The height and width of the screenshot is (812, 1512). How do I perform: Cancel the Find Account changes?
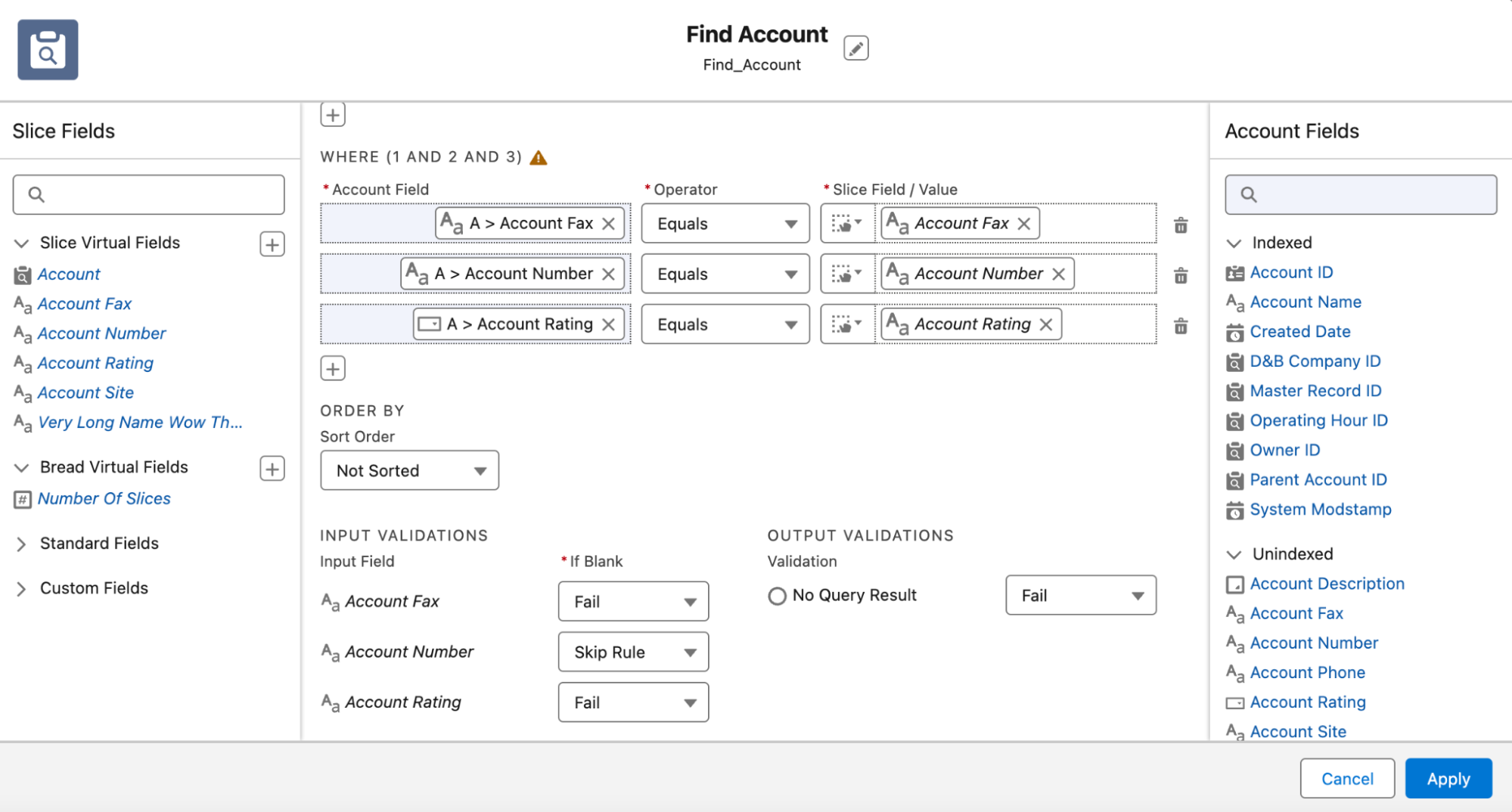pyautogui.click(x=1346, y=779)
